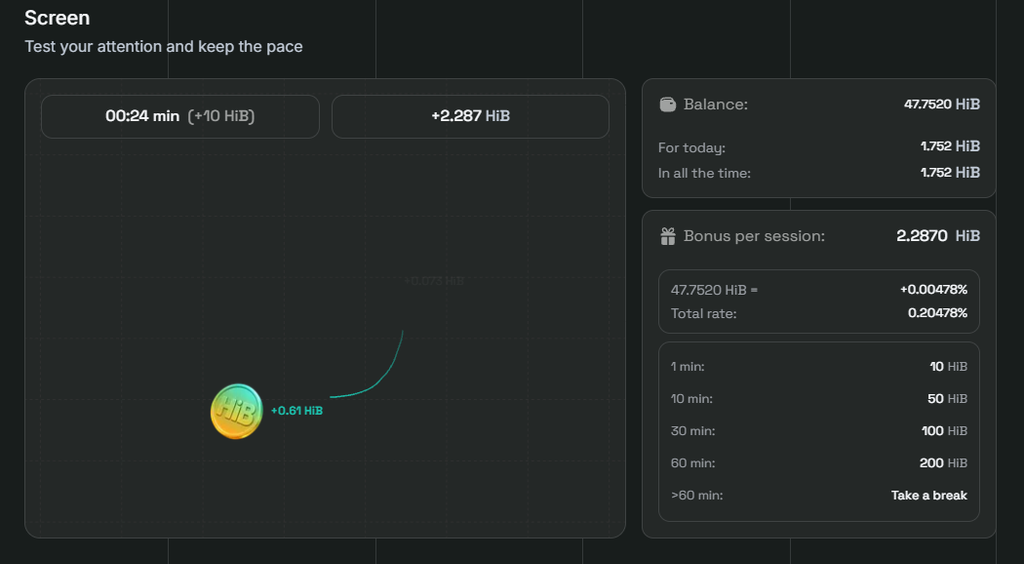Click the '1 min:' row label
Screen dimensions: 1024x564
688,367
